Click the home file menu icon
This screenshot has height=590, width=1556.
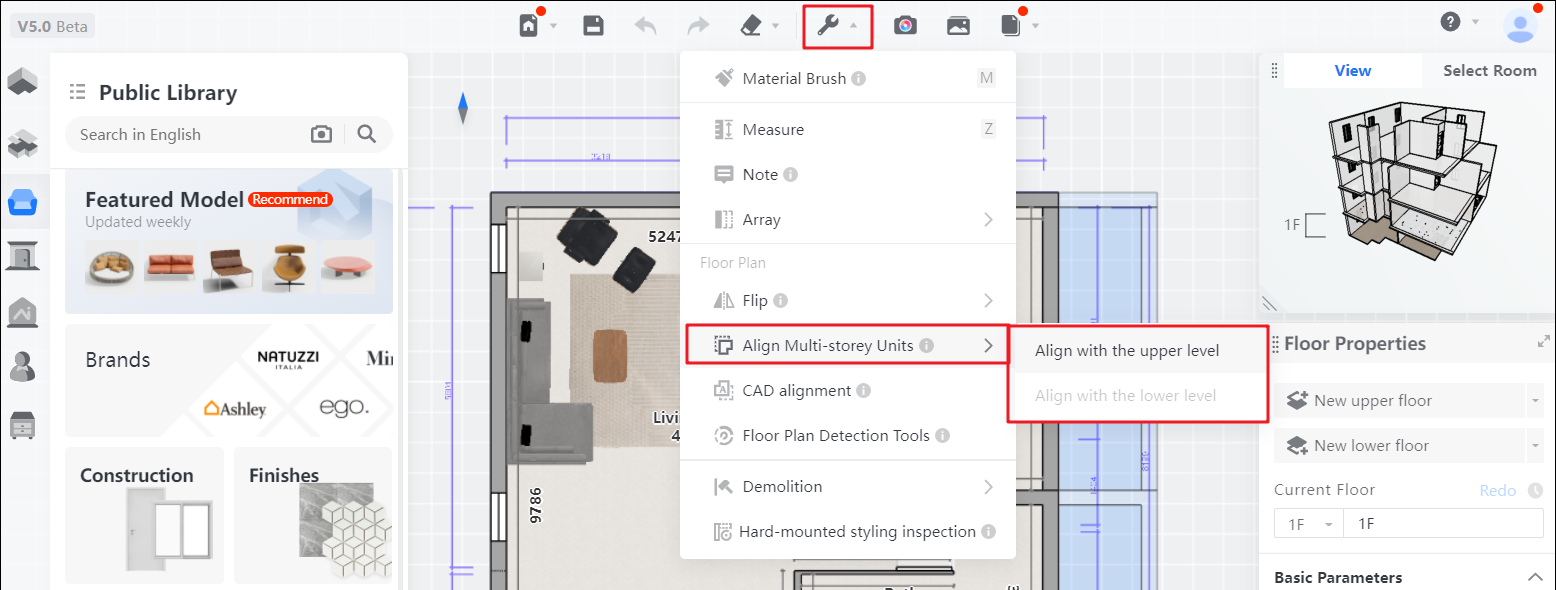pos(529,26)
